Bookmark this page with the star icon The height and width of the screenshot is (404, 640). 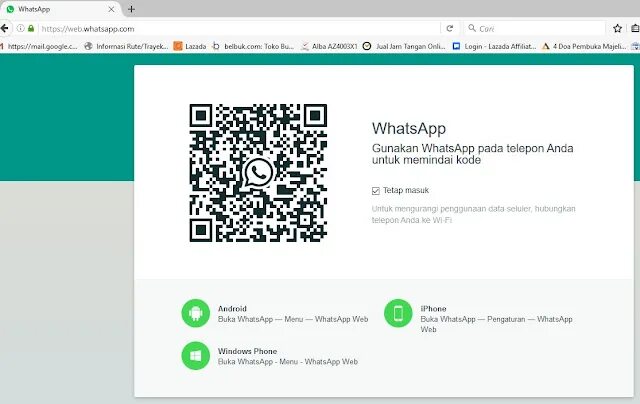[x=618, y=28]
